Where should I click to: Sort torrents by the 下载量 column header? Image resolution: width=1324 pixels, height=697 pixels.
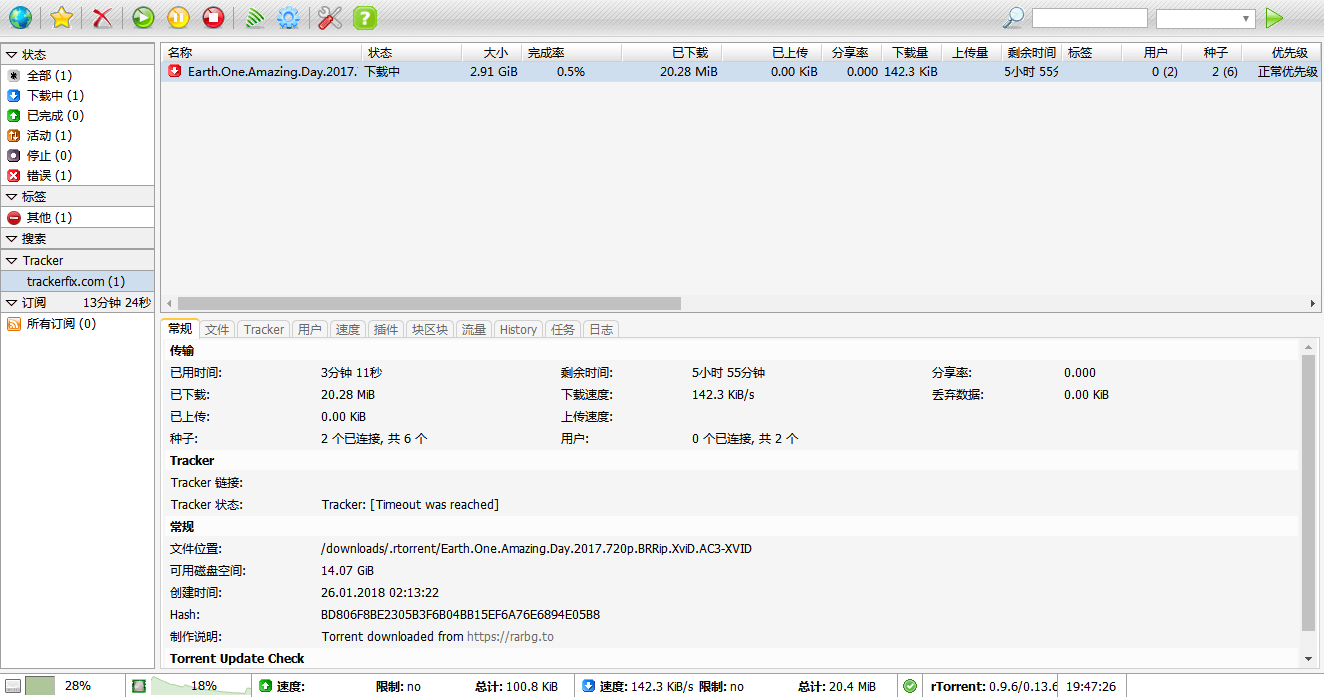911,52
